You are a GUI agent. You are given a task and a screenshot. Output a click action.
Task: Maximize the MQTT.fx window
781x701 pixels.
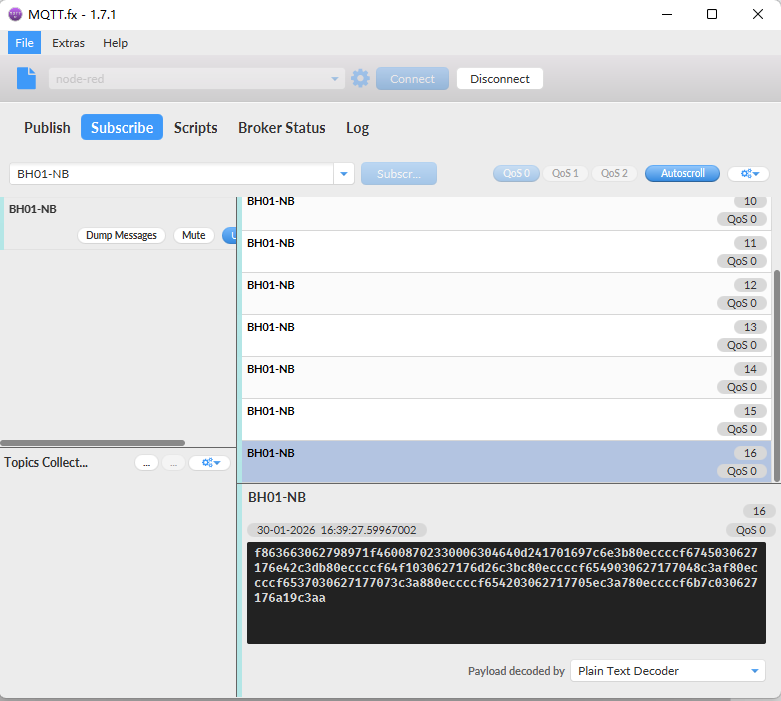pos(712,14)
